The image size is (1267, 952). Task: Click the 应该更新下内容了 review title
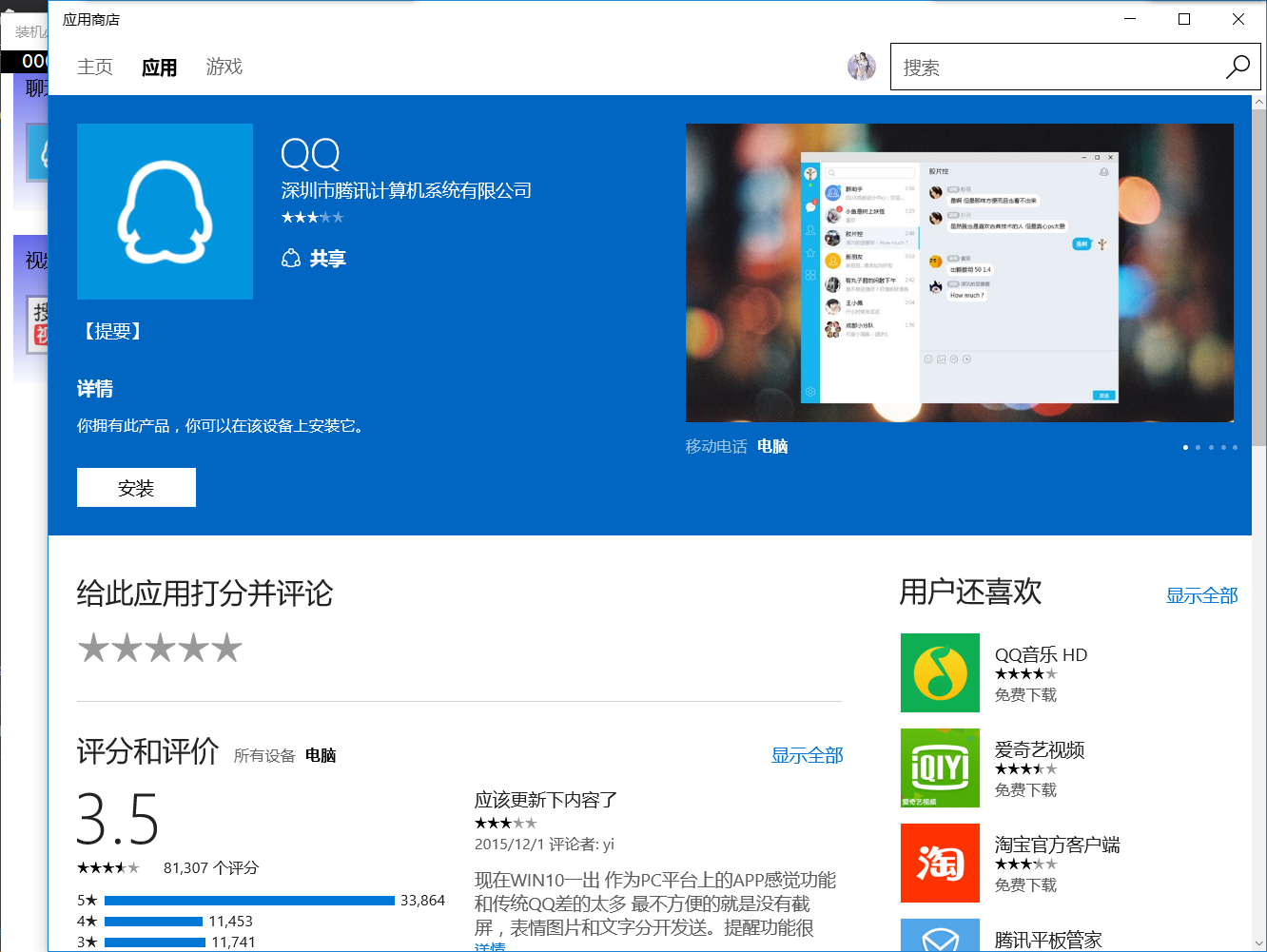(546, 800)
